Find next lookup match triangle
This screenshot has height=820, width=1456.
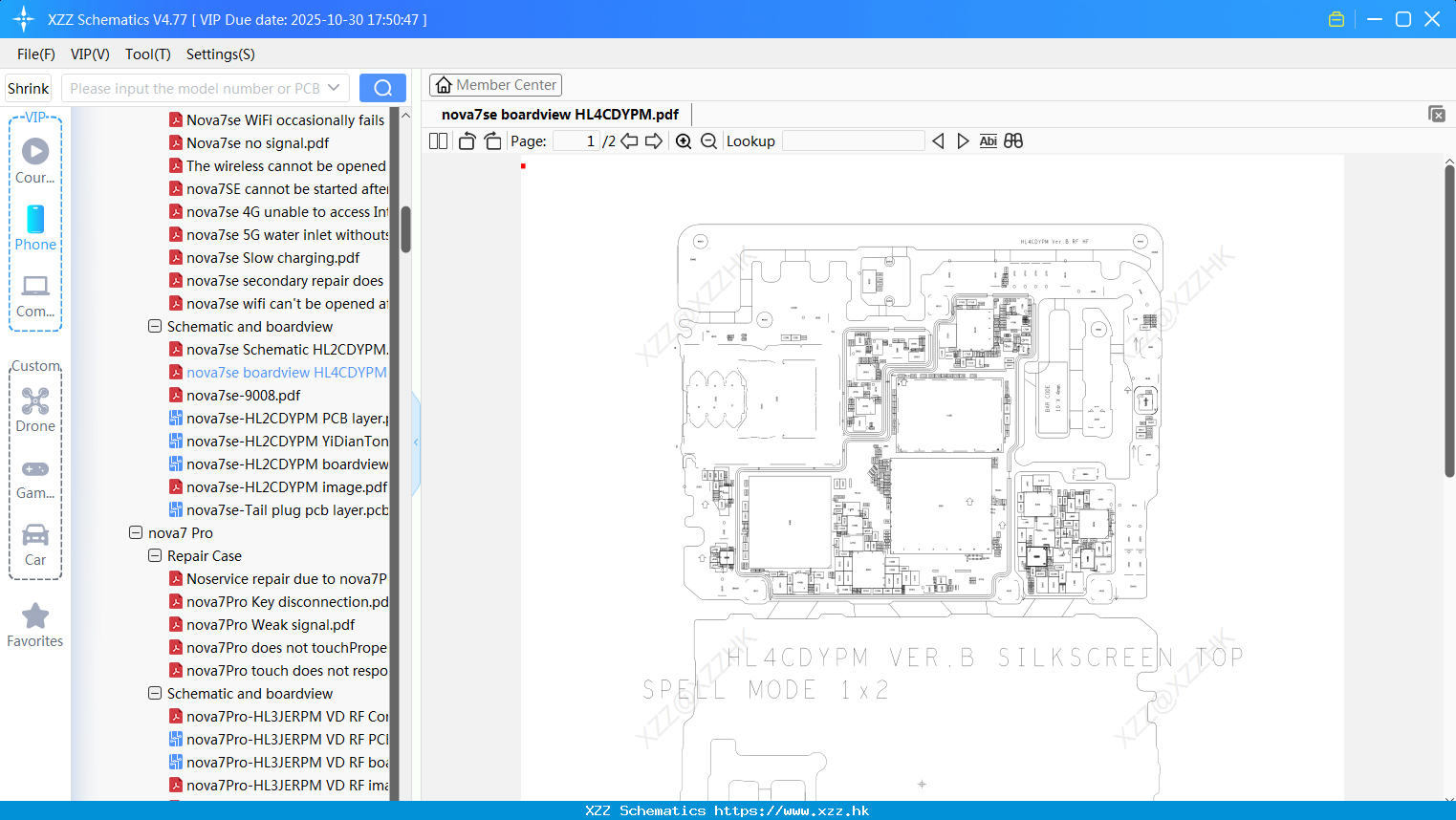click(x=963, y=140)
